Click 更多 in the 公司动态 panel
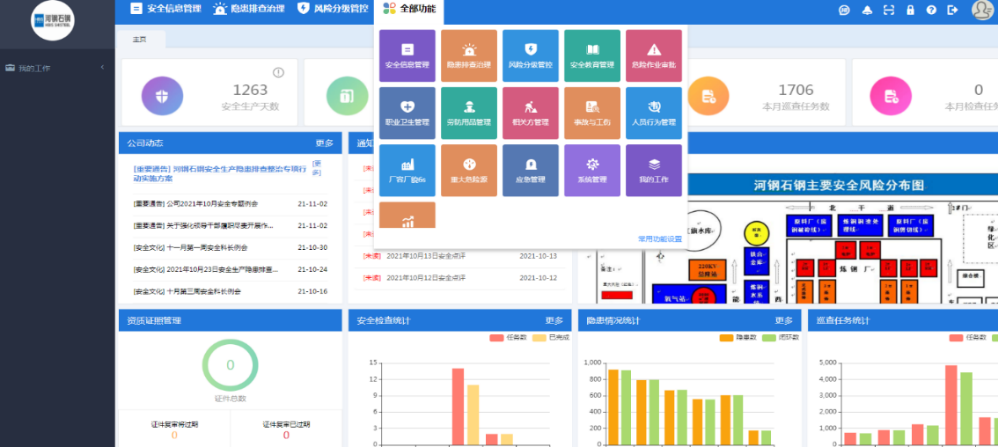This screenshot has width=998, height=447. [324, 143]
